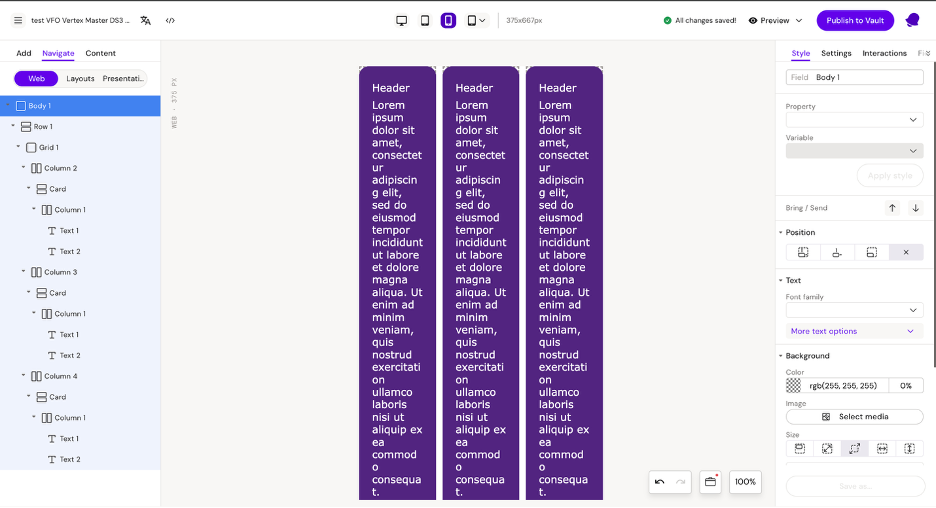Send element backward with down arrow
936x508 pixels.
(x=915, y=208)
